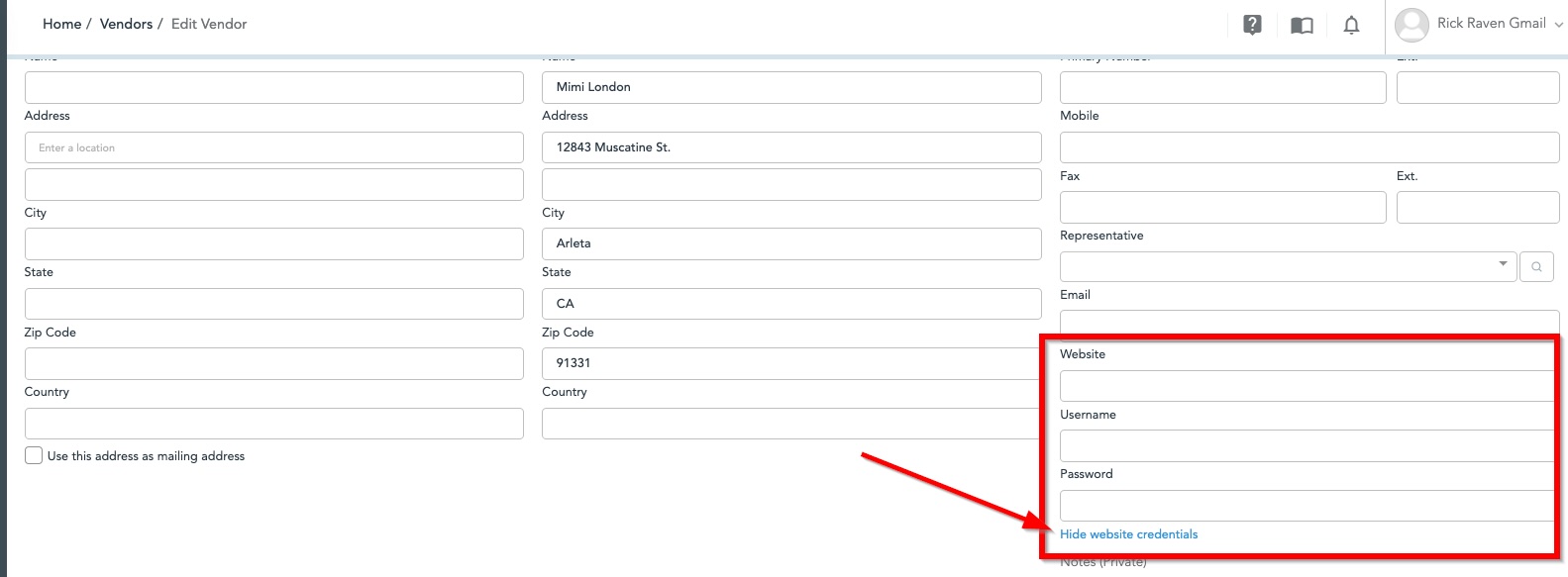Select the Edit Vendor breadcrumb text
This screenshot has height=577, width=1568.
[x=209, y=24]
